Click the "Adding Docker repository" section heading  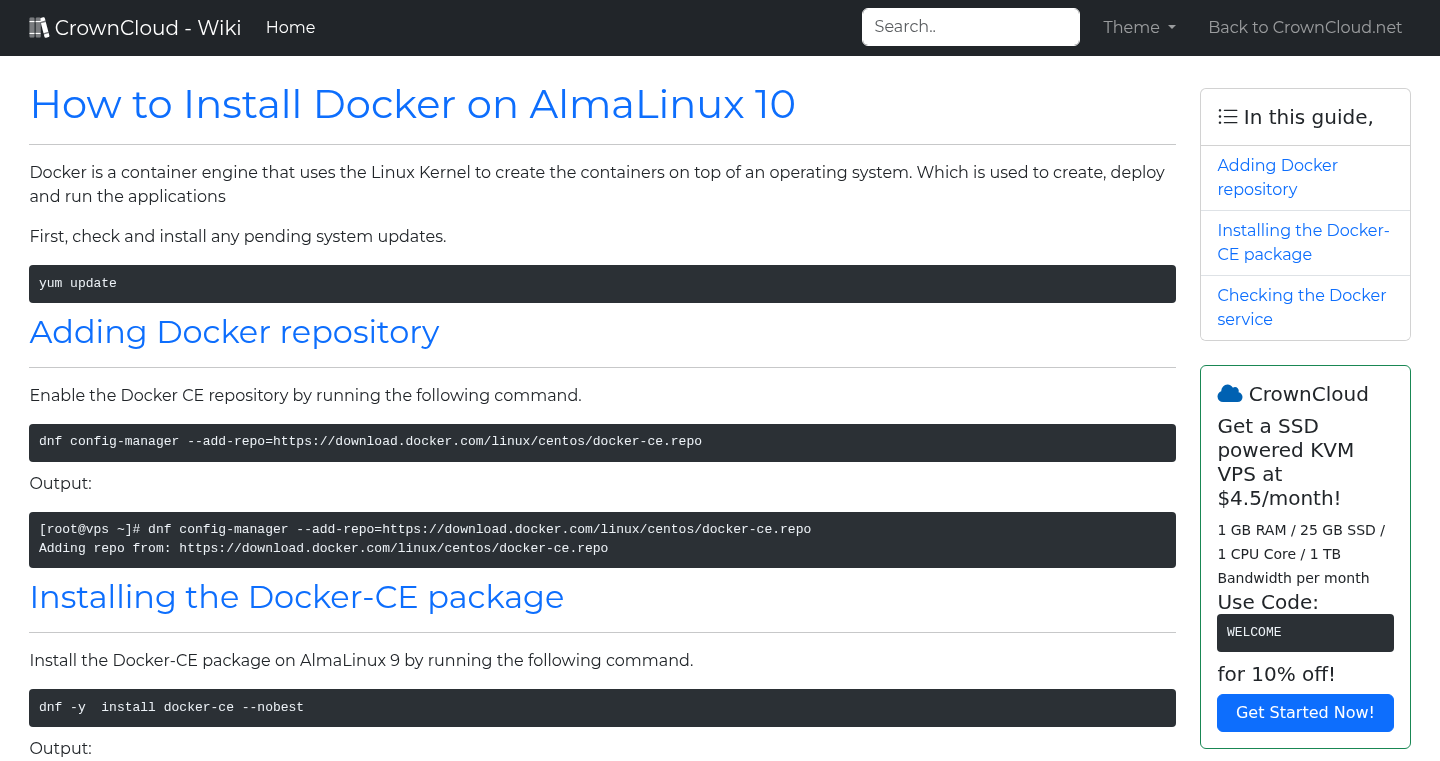tap(234, 332)
